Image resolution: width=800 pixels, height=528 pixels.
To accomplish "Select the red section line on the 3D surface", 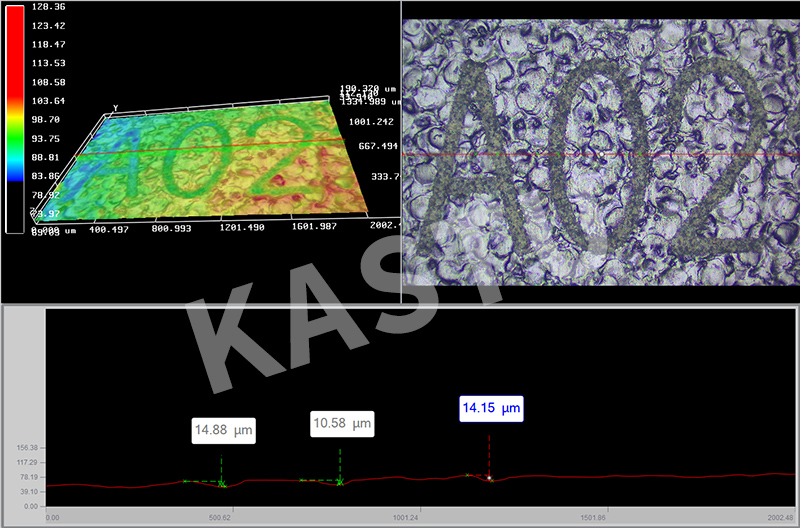I will (200, 149).
